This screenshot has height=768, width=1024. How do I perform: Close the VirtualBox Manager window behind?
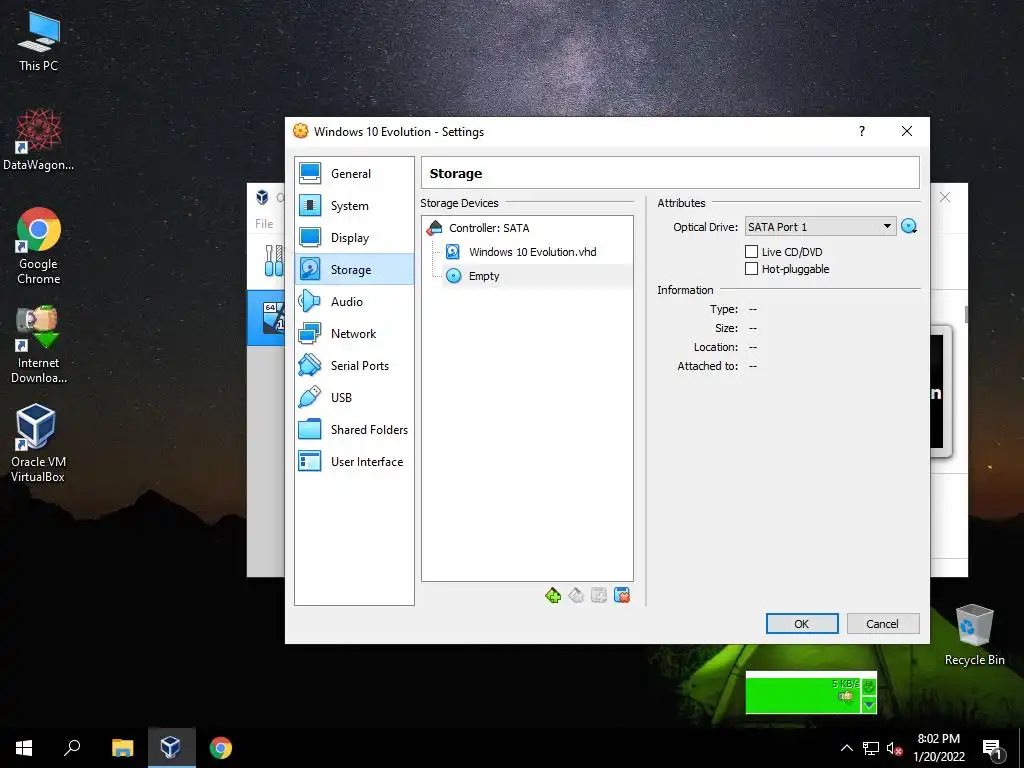click(x=945, y=197)
